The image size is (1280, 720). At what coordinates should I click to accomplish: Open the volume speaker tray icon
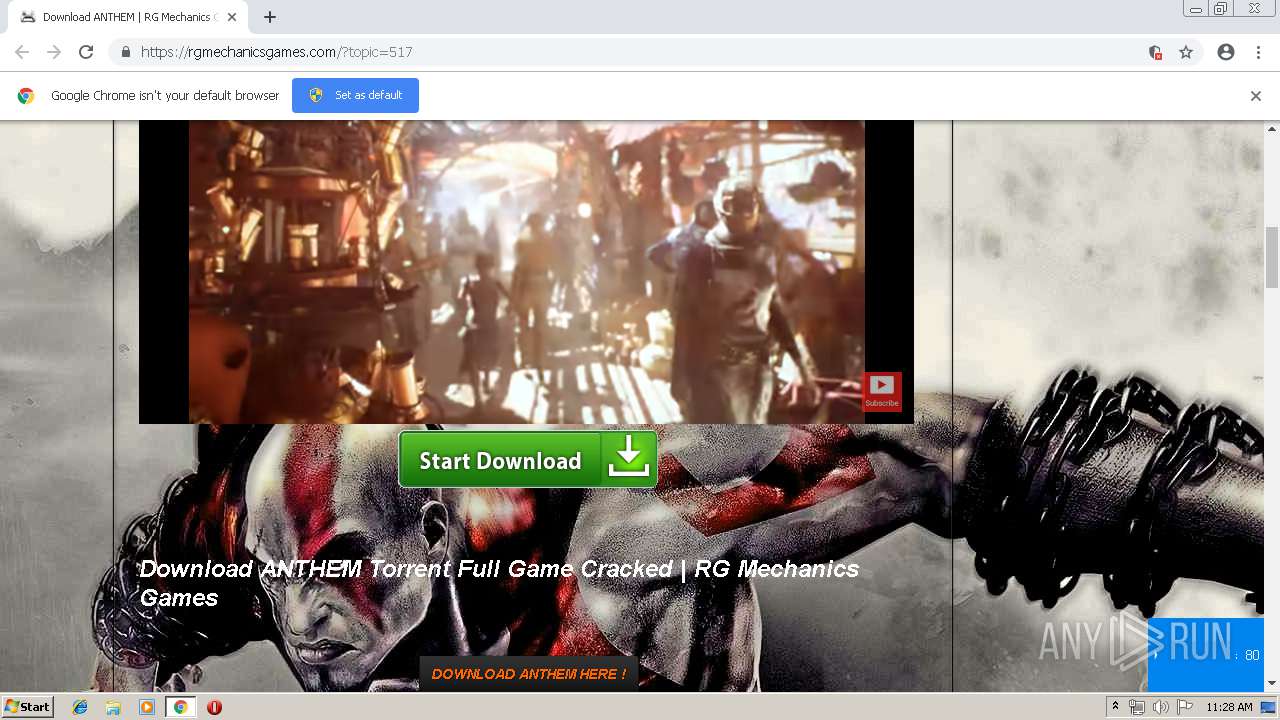tap(1161, 707)
